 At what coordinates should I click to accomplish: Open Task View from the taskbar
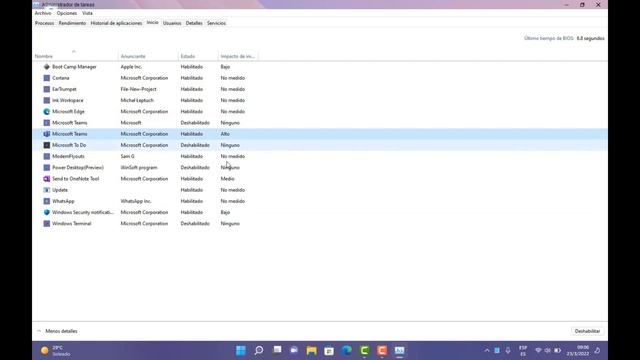[277, 351]
